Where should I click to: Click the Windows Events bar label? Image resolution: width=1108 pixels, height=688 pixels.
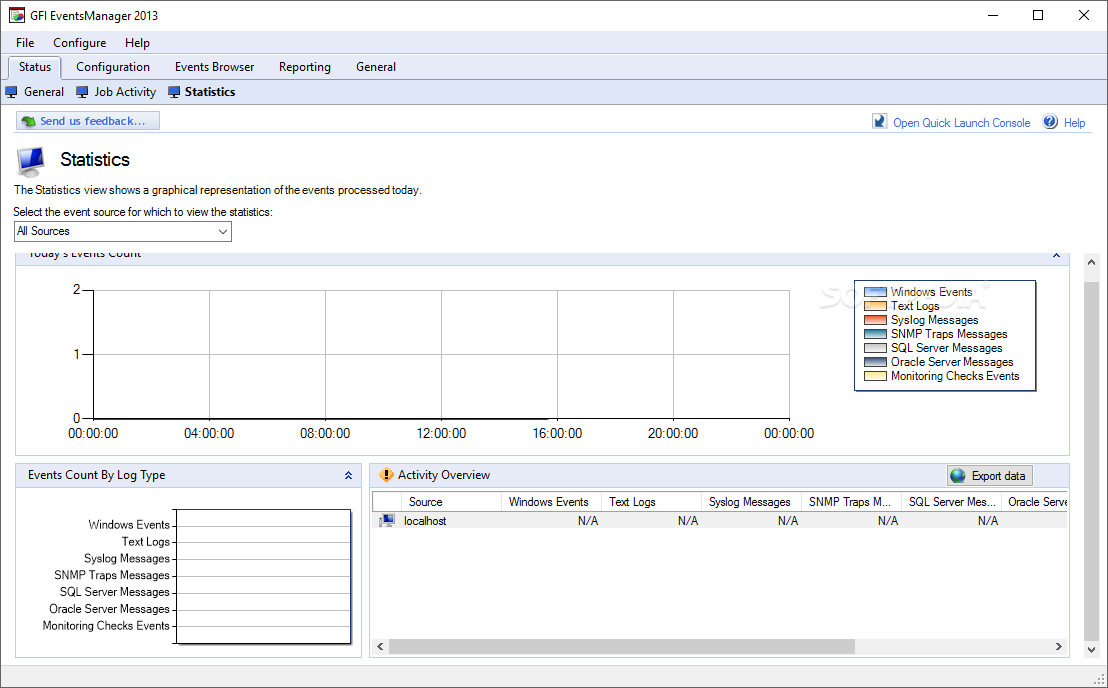coord(129,525)
